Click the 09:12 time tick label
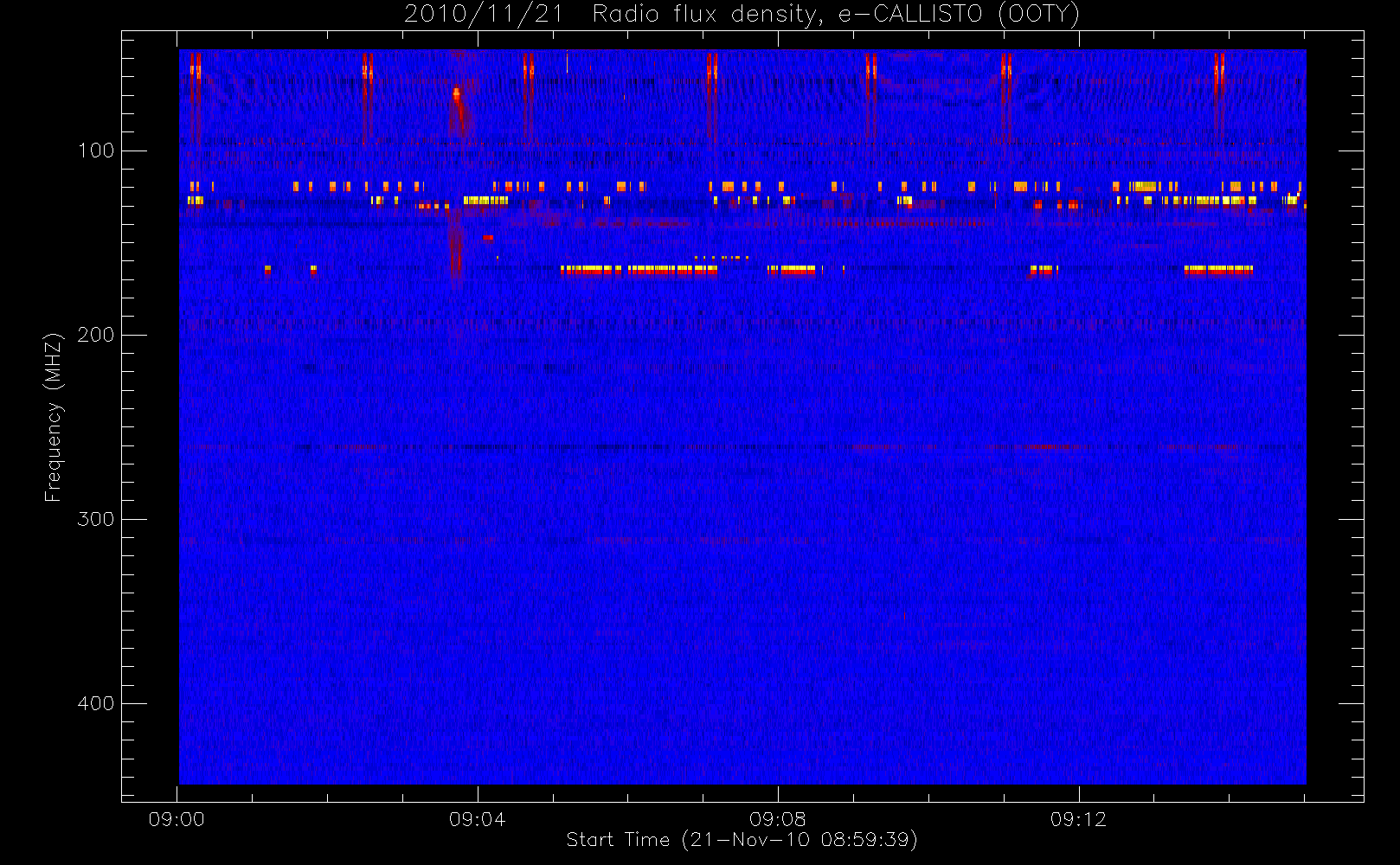The height and width of the screenshot is (865, 1400). [x=1079, y=819]
